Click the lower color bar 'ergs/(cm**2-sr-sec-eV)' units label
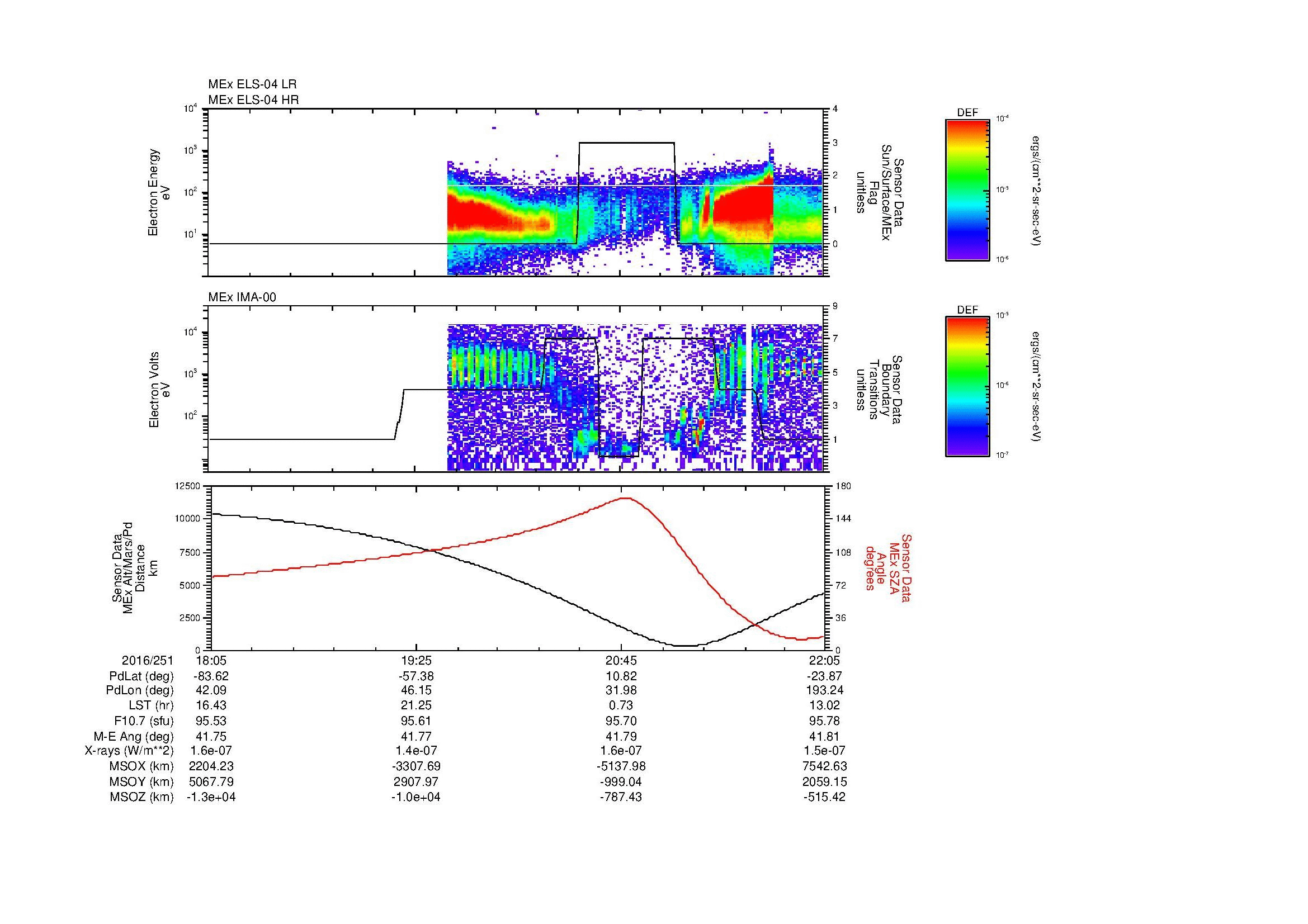 click(x=1037, y=387)
